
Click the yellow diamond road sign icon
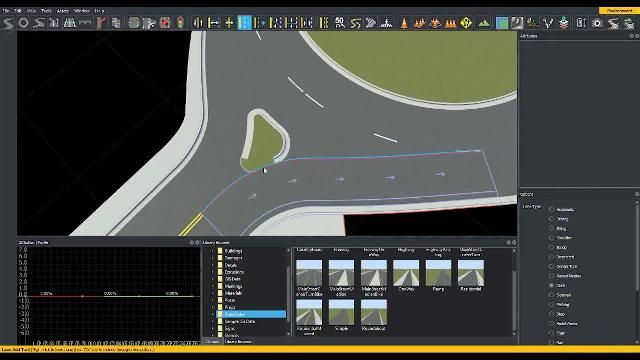pos(466,23)
